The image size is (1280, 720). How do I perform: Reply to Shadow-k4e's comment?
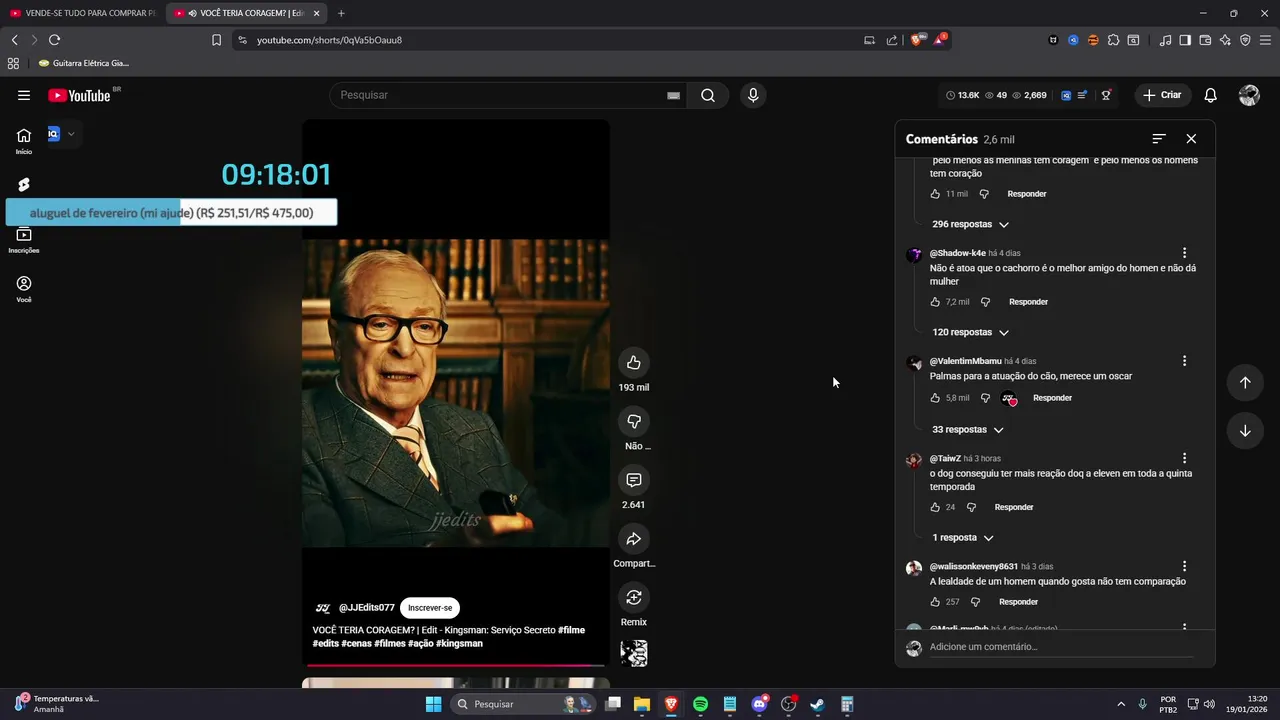pyautogui.click(x=1028, y=302)
